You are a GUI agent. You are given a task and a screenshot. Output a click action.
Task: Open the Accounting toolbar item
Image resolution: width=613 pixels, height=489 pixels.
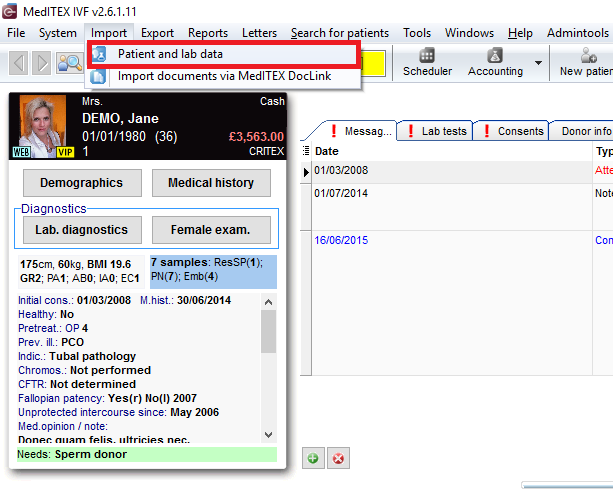[x=495, y=63]
